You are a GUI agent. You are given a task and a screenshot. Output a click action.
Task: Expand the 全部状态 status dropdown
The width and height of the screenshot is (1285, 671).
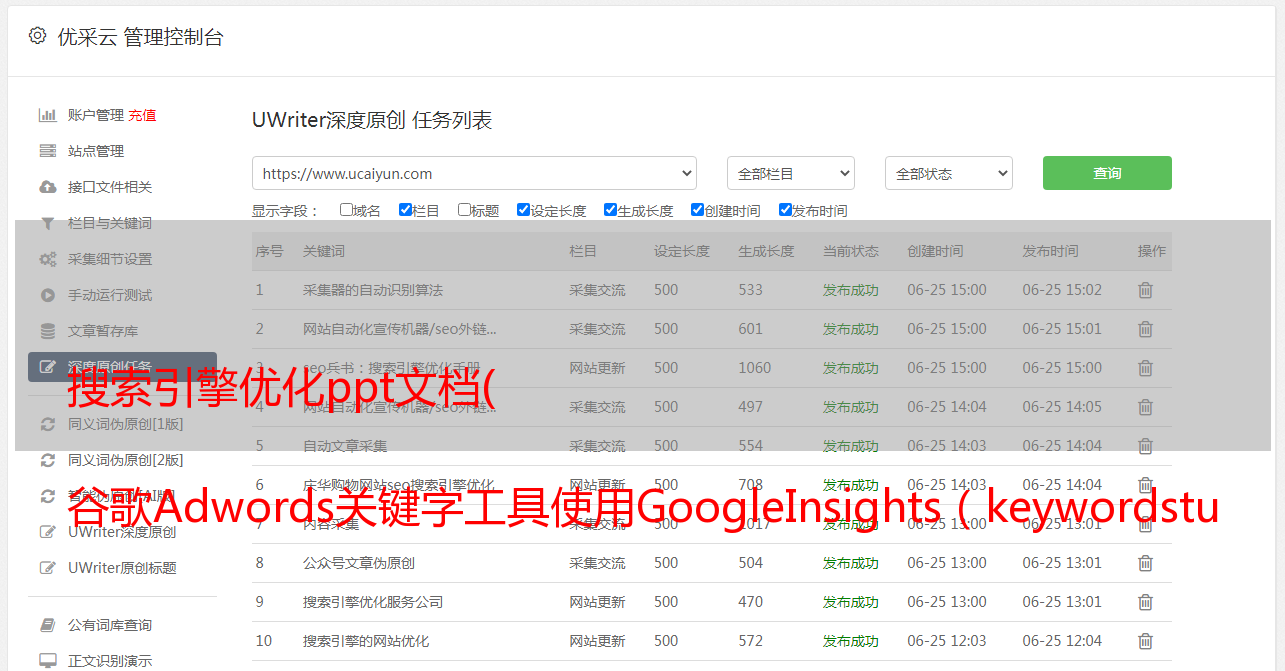tap(949, 173)
